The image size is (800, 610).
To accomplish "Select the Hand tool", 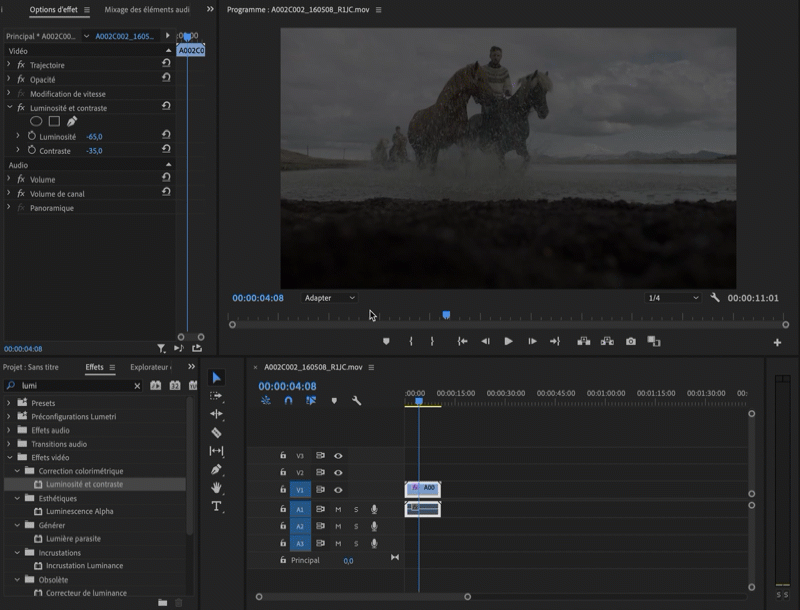I will (x=217, y=488).
